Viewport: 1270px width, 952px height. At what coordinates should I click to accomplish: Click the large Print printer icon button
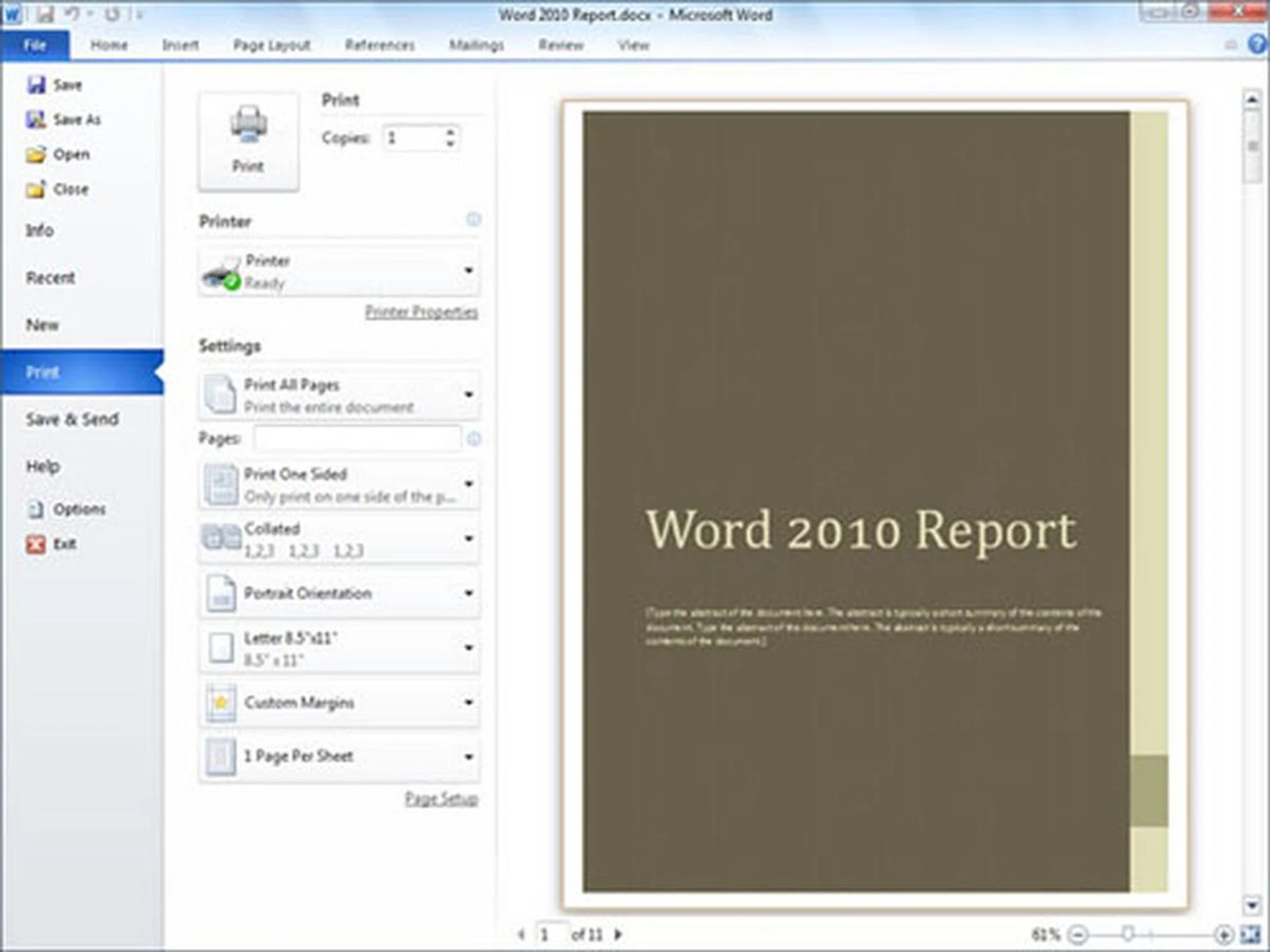pos(248,140)
